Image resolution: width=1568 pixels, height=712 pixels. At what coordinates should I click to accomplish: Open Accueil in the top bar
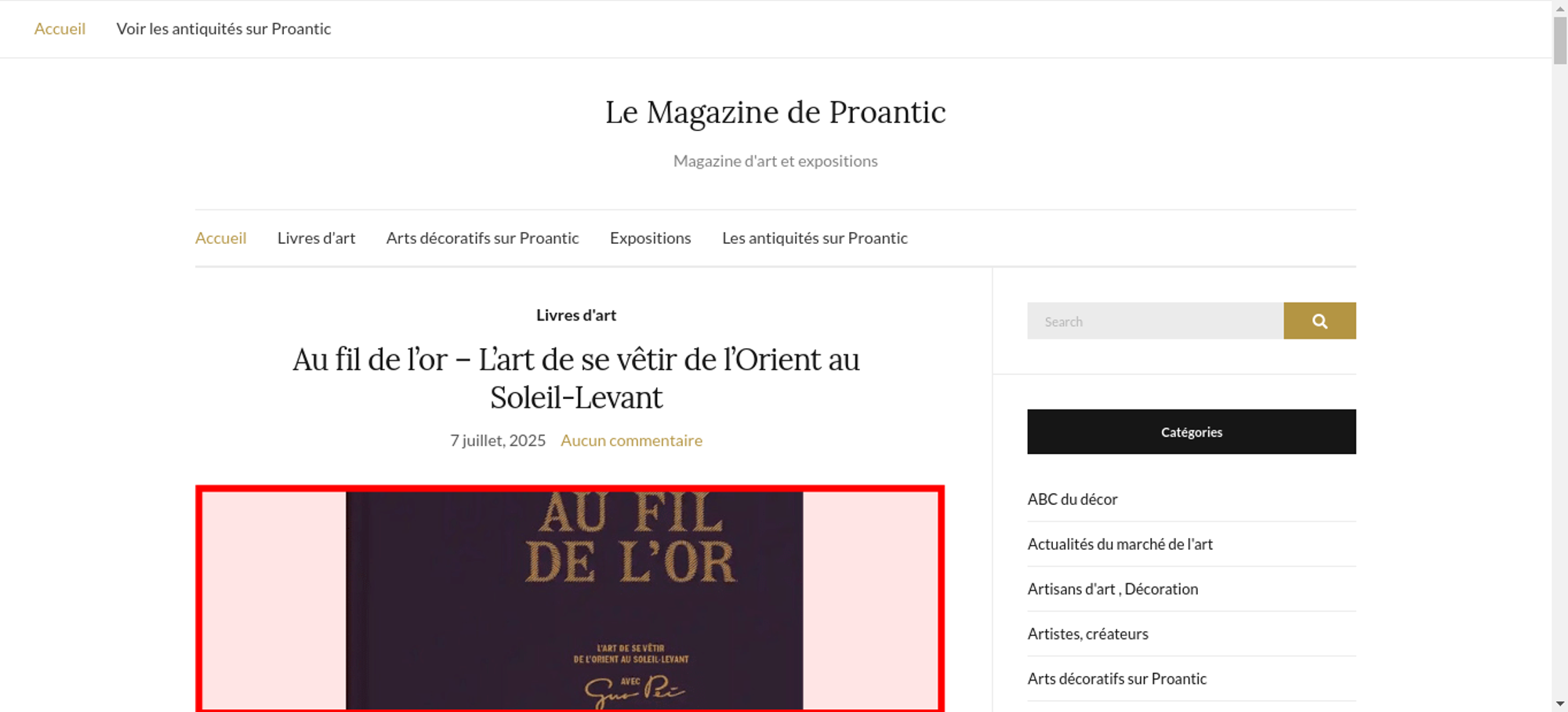(60, 28)
